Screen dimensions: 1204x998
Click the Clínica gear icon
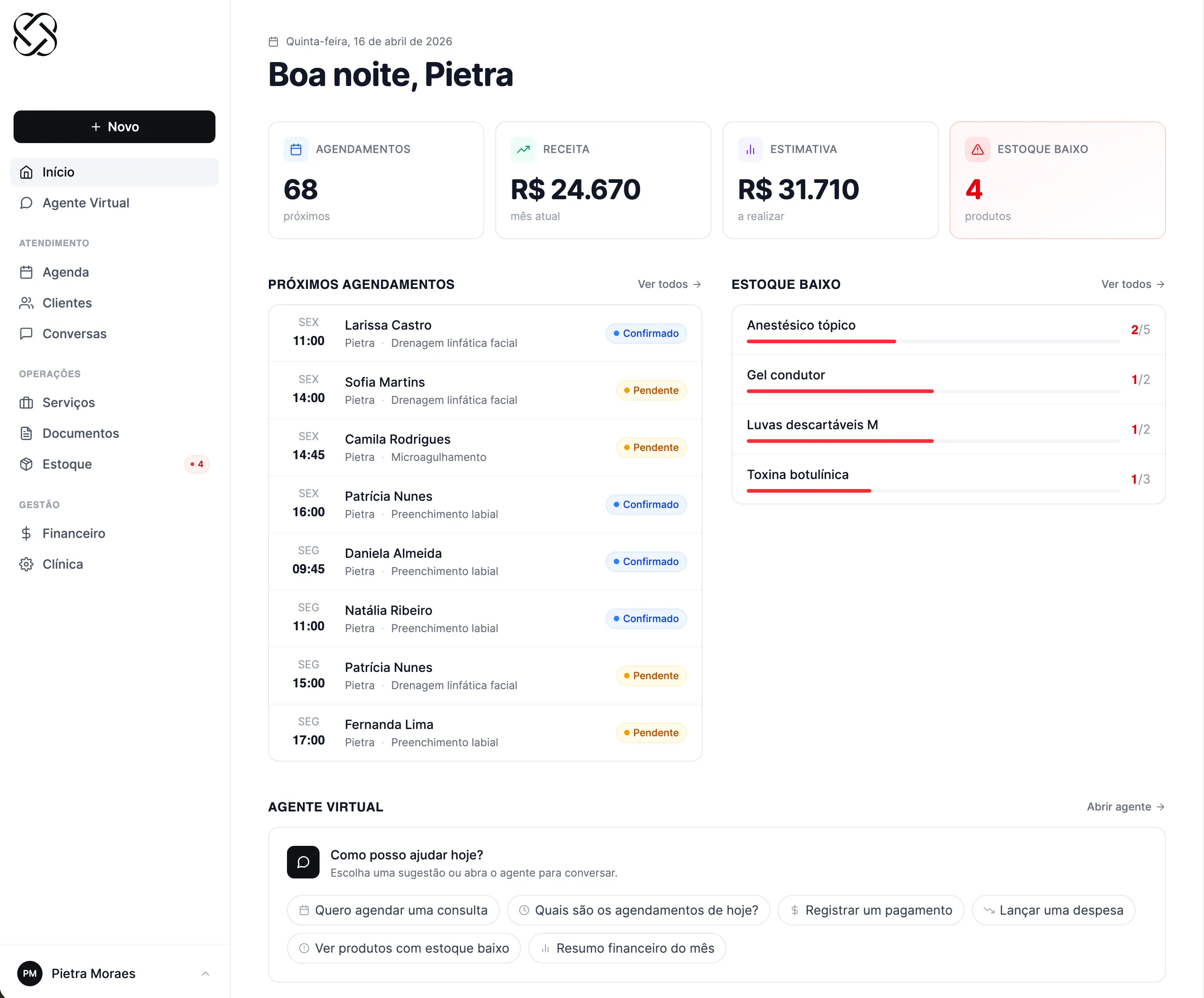(x=26, y=564)
